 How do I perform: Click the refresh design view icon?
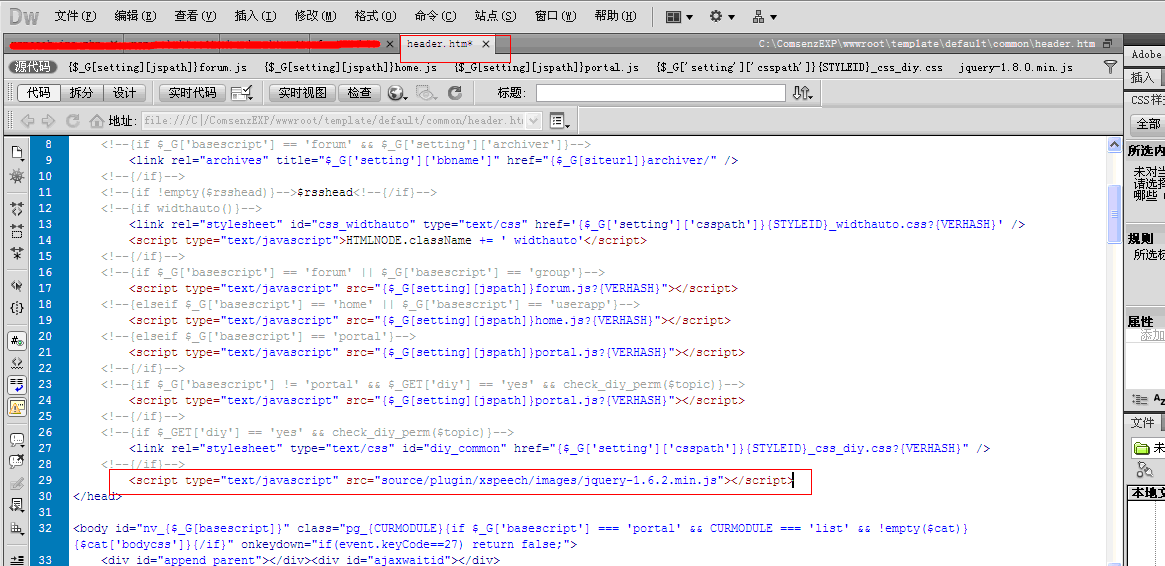455,93
